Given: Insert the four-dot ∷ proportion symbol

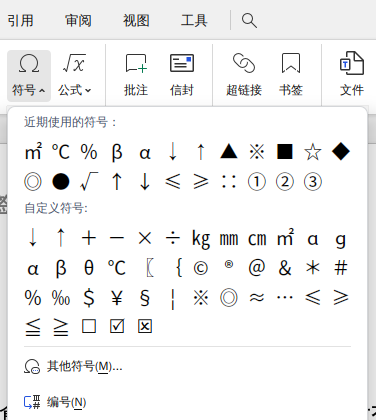Looking at the screenshot, I should (x=229, y=182).
